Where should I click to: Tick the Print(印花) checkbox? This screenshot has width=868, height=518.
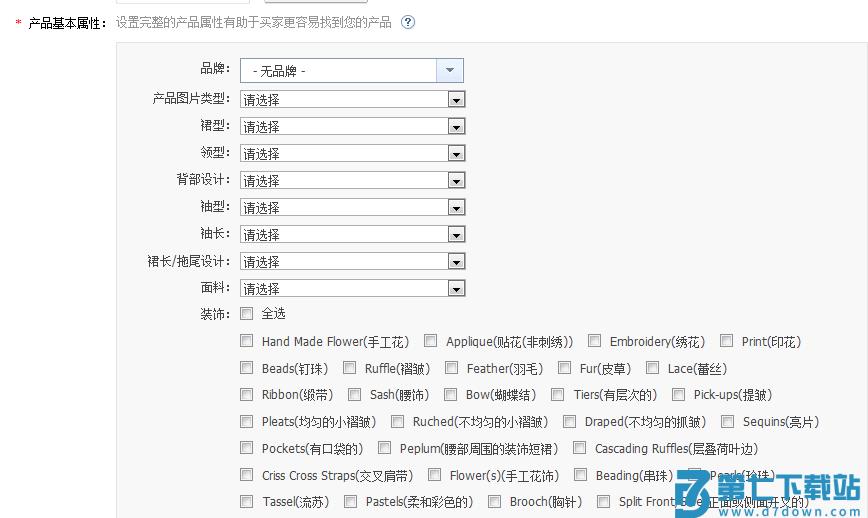(727, 341)
